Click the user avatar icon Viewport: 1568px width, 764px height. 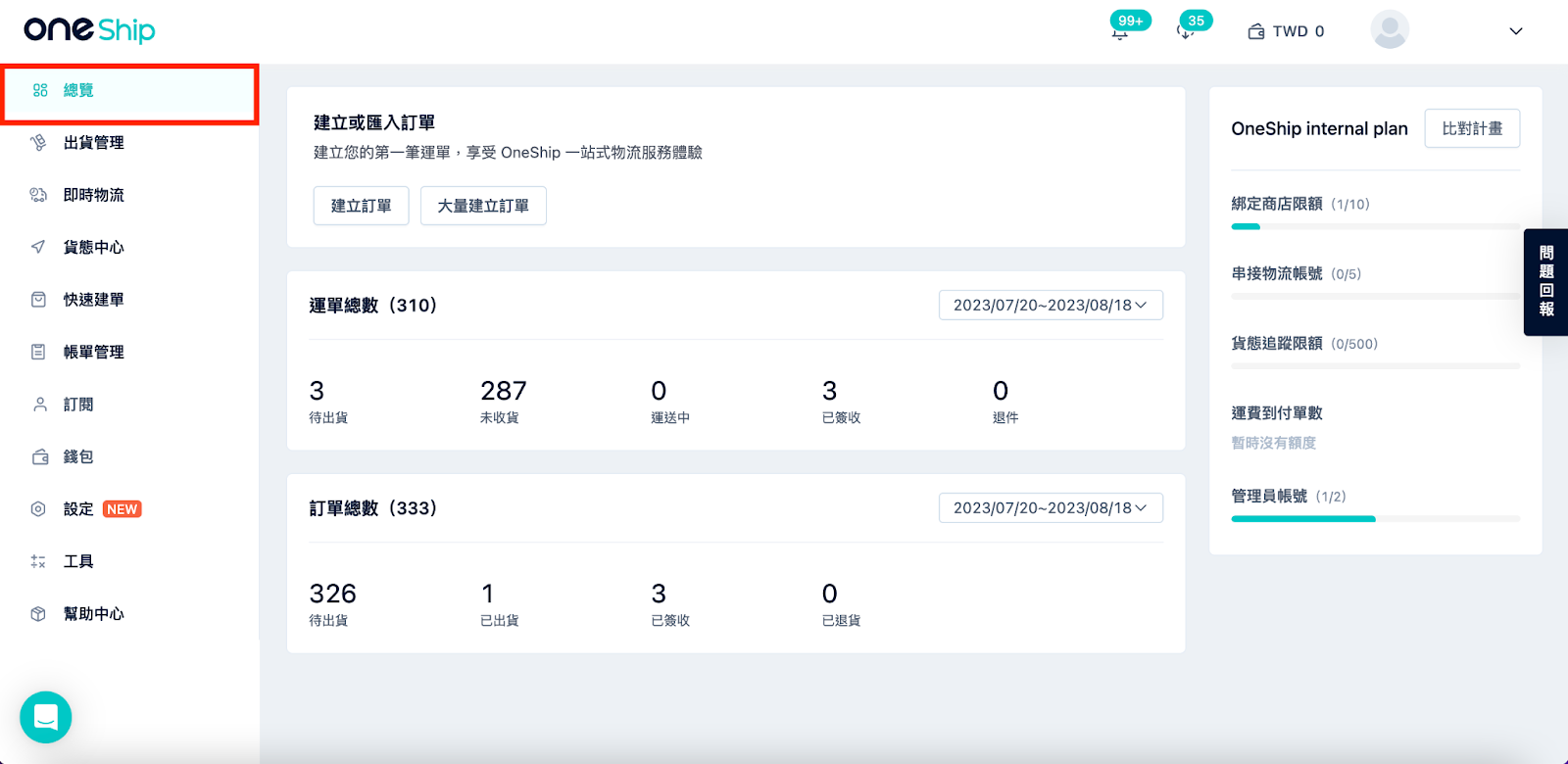tap(1390, 30)
